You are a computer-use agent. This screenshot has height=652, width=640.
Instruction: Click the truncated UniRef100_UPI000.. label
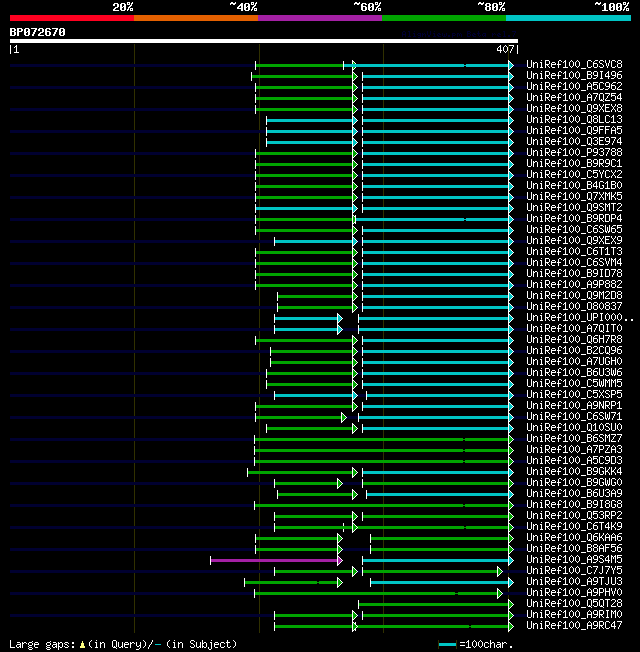click(x=580, y=317)
